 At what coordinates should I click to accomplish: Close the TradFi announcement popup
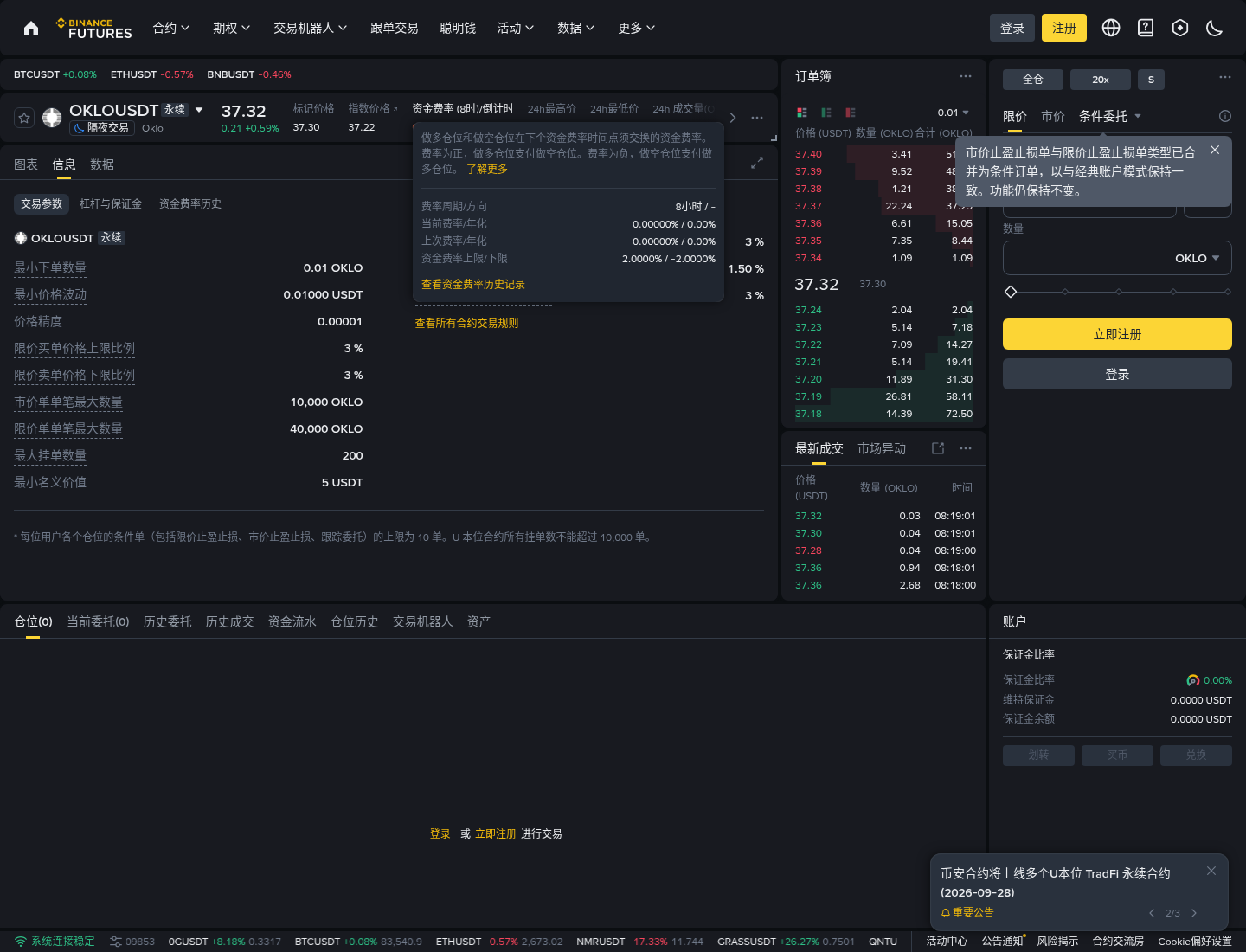coord(1211,871)
